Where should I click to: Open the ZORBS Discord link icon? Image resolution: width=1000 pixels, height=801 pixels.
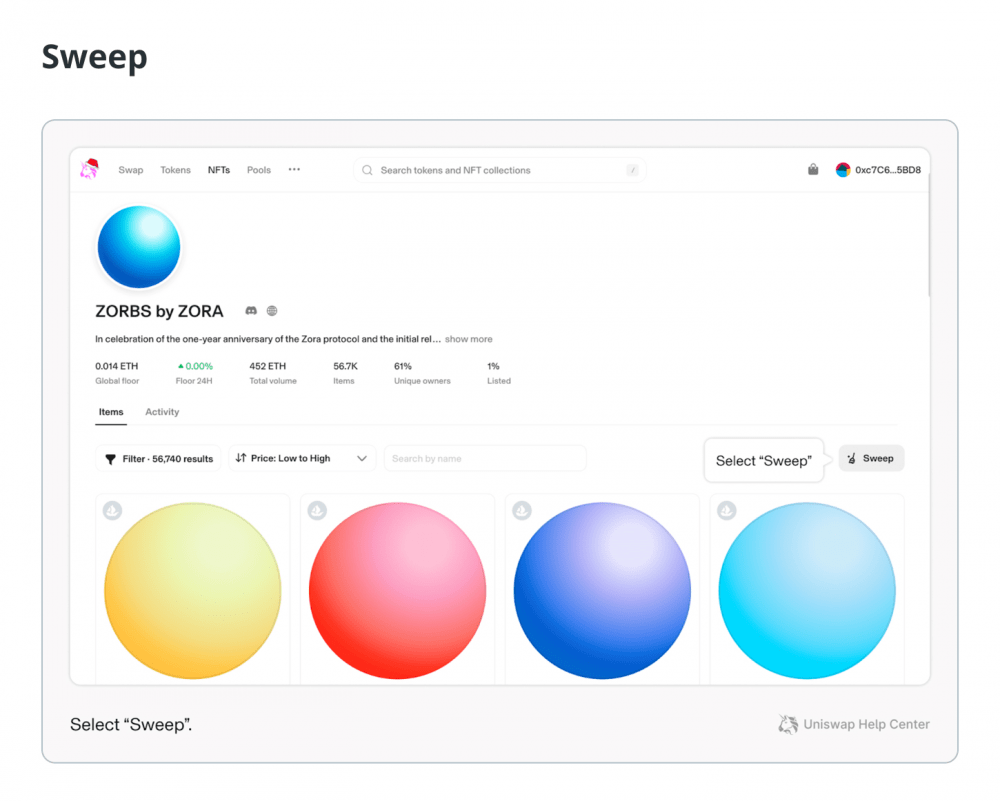pyautogui.click(x=251, y=311)
